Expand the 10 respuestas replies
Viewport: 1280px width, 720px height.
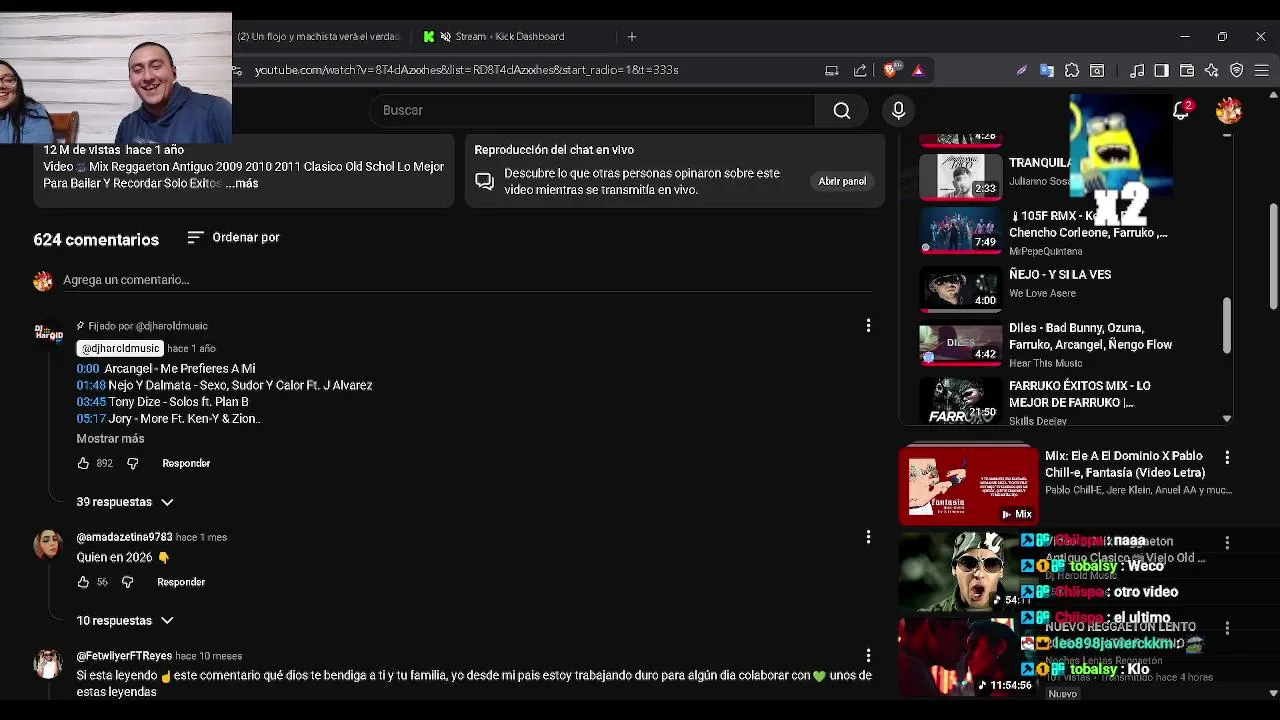click(x=125, y=621)
